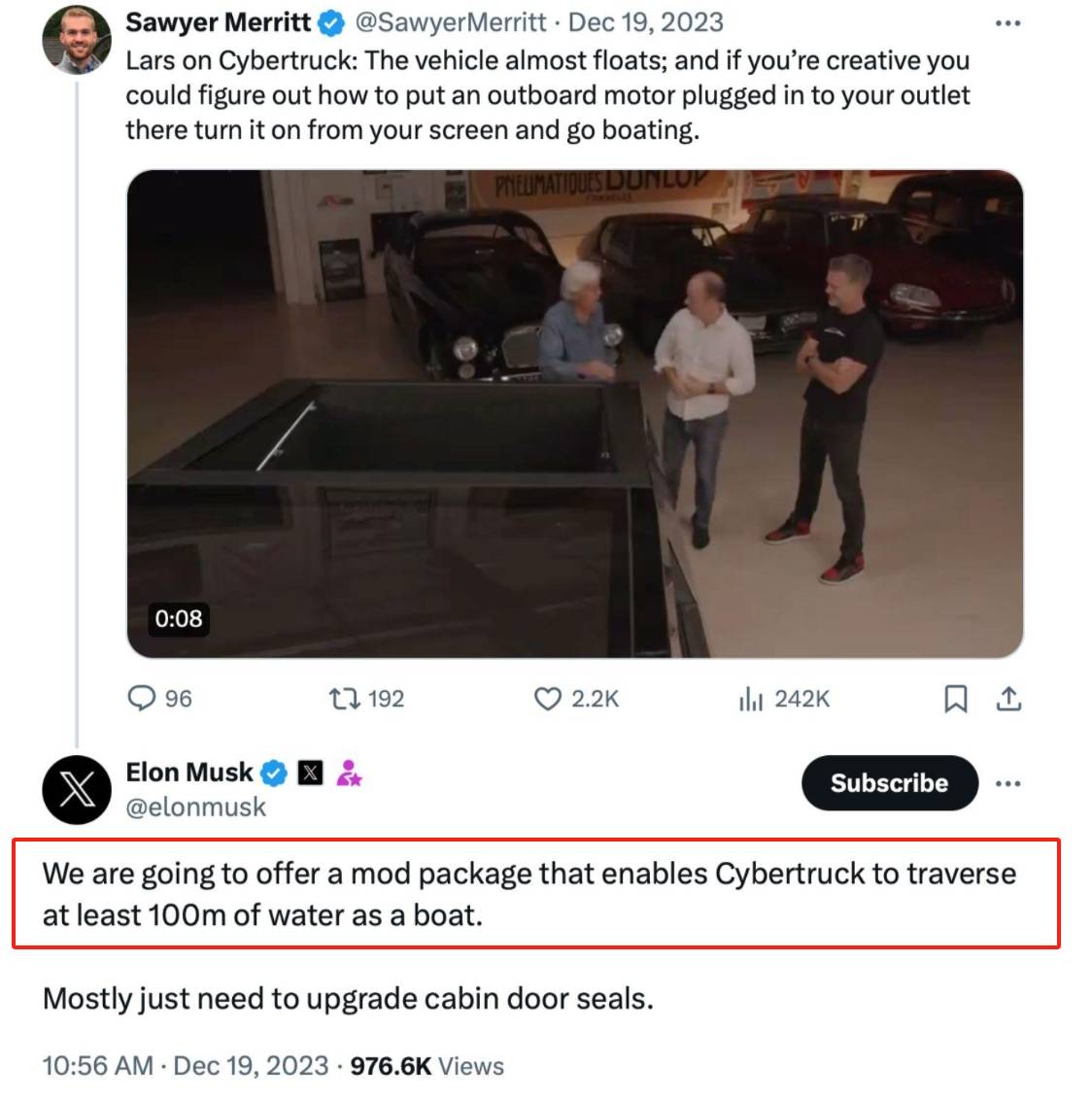This screenshot has width=1092, height=1099.
Task: Click the 10:56 AM timestamp on reply
Action: tap(97, 1066)
